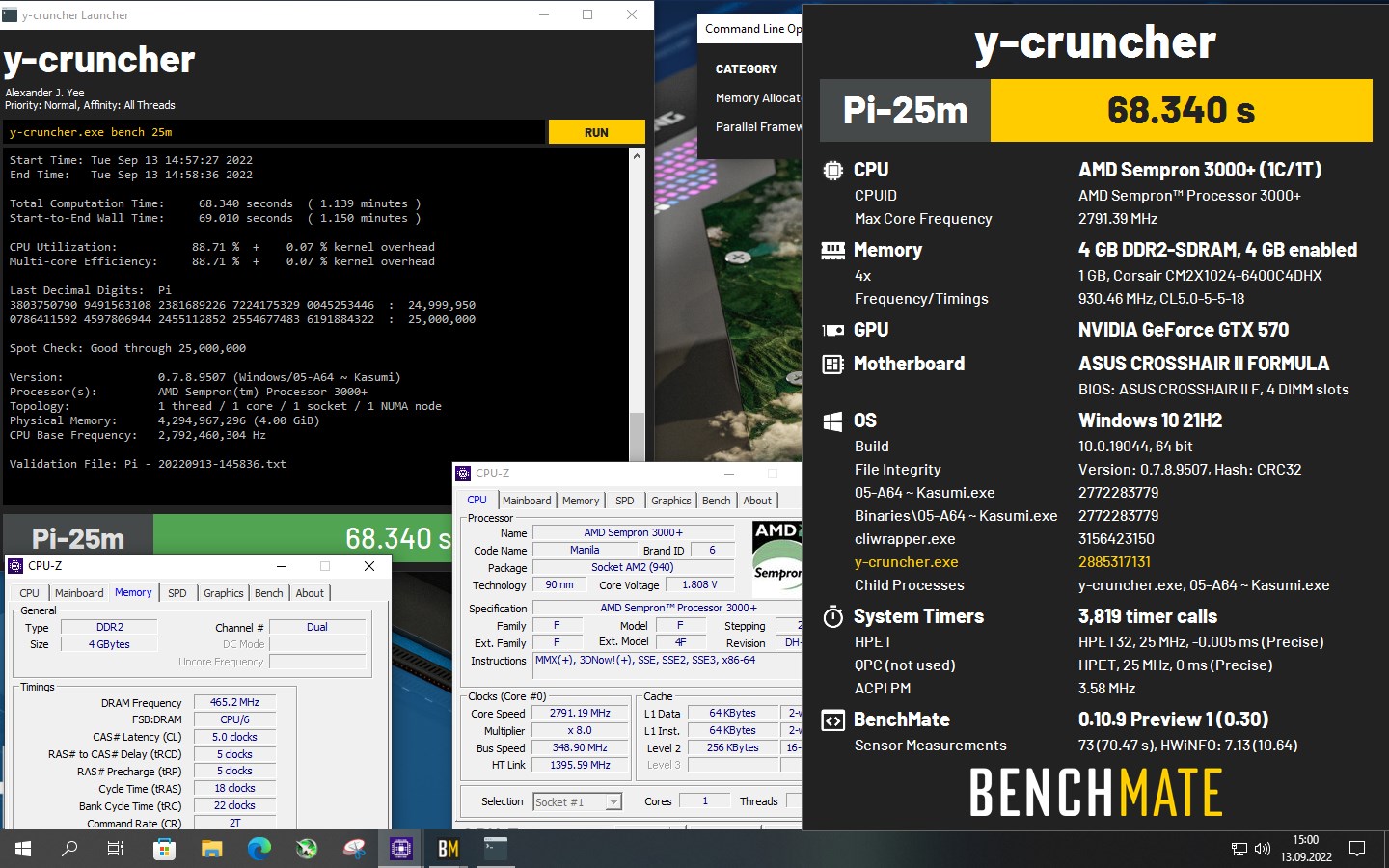Switch to the console window taskbar icon

(x=495, y=848)
